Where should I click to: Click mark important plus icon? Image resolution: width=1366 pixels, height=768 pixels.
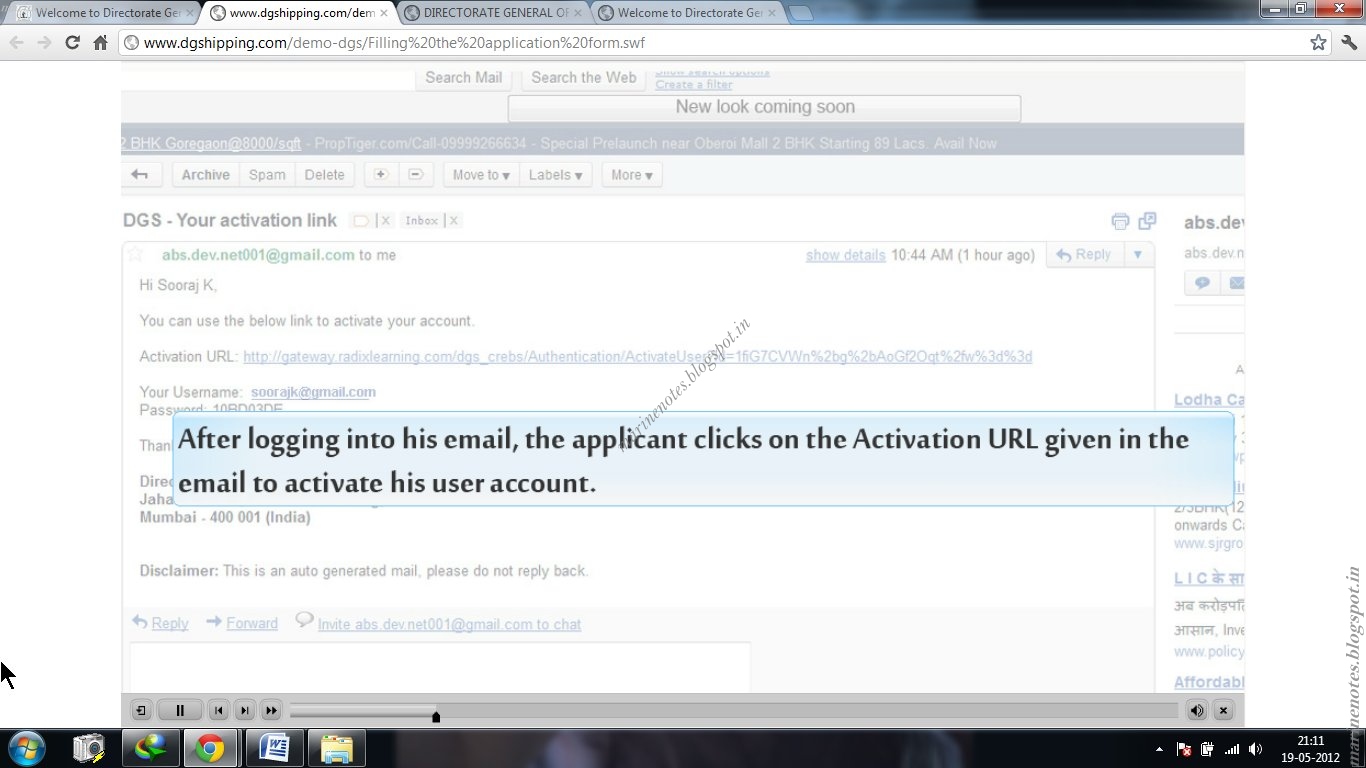tap(381, 175)
